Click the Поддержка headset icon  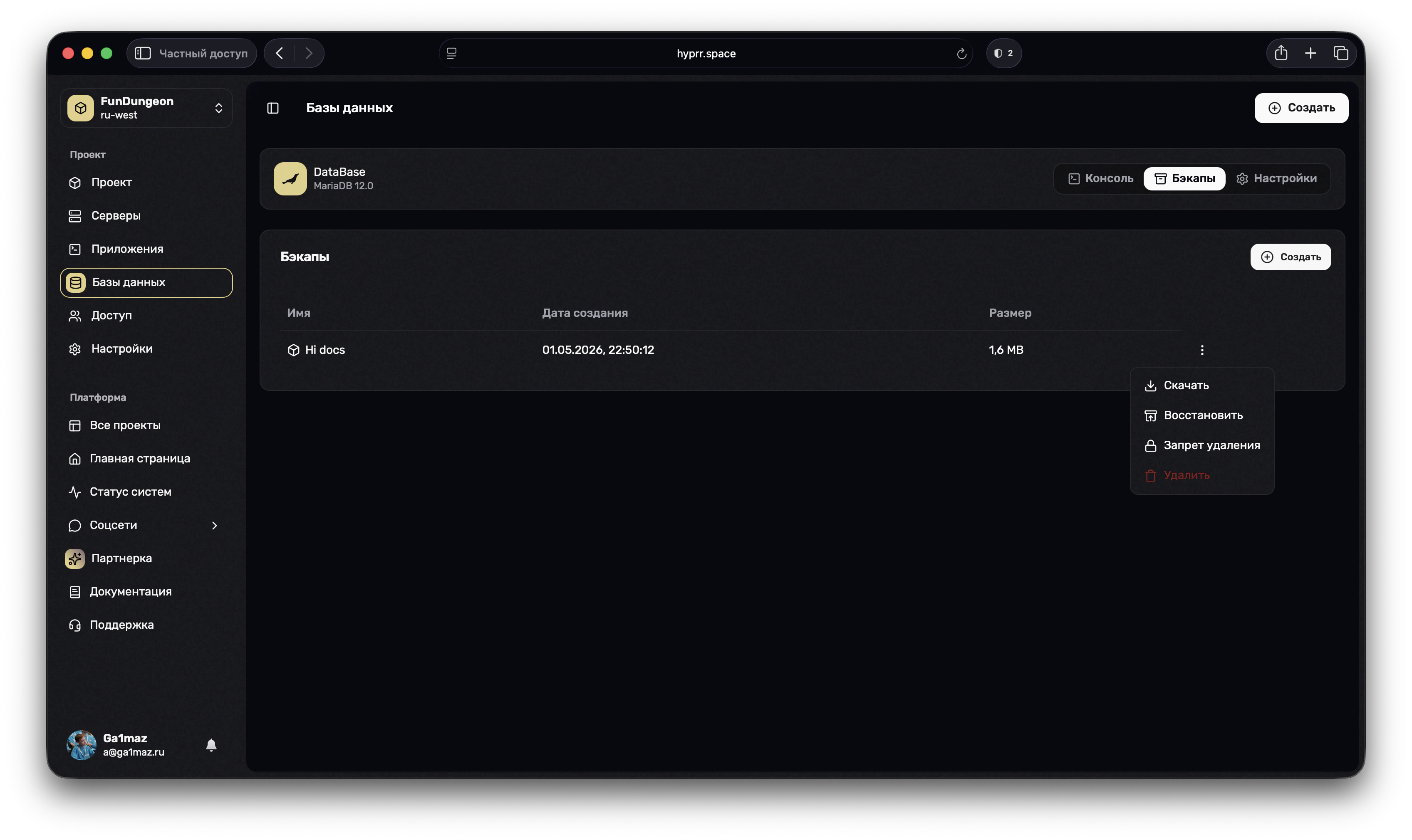click(75, 625)
